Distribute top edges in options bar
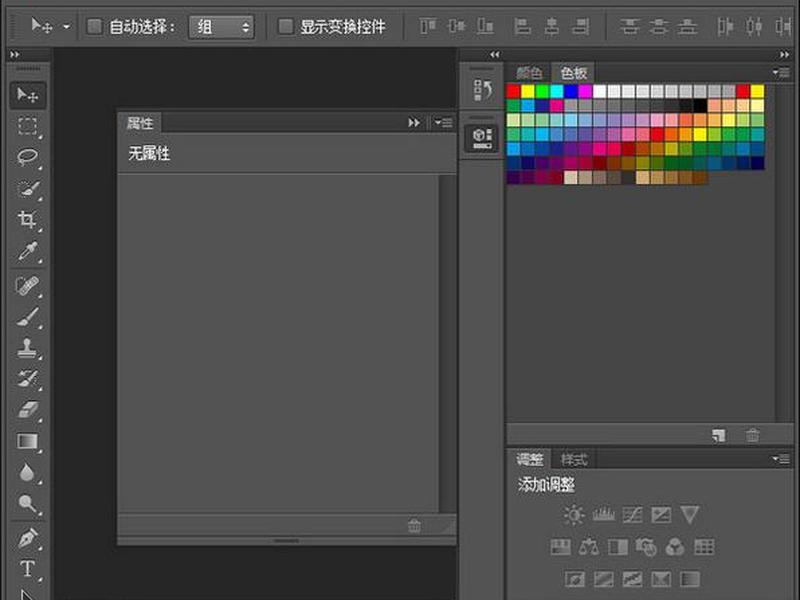The width and height of the screenshot is (800, 600). pos(630,26)
